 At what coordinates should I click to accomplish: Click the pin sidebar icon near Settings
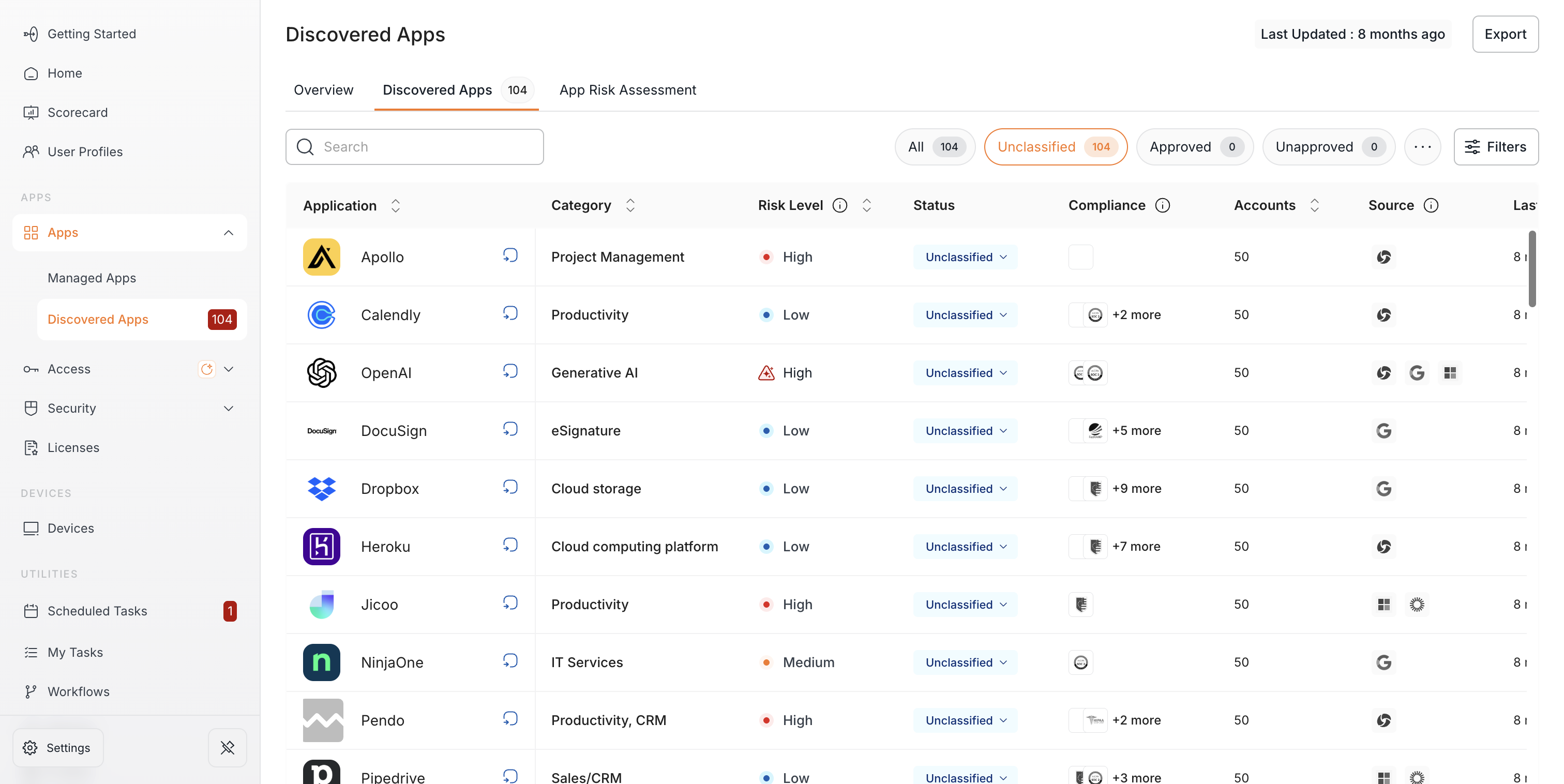pyautogui.click(x=228, y=748)
